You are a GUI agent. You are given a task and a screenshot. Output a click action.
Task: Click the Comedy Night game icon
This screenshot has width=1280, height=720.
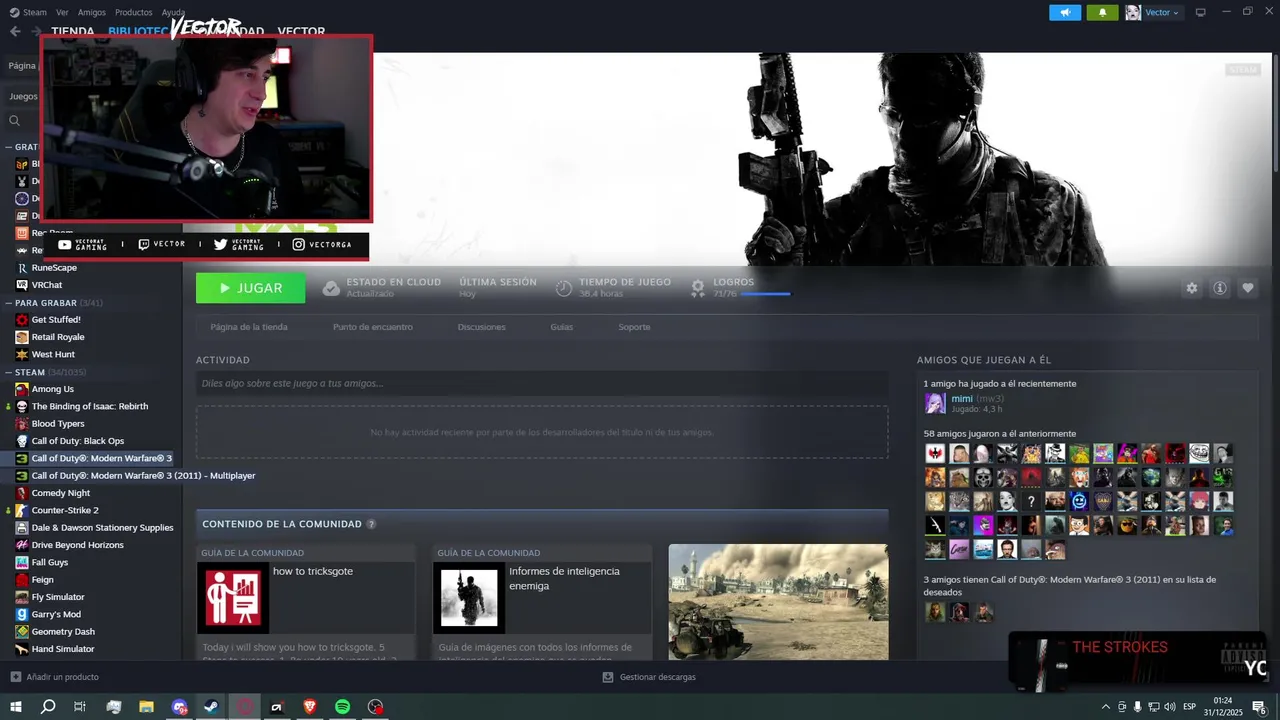click(22, 493)
